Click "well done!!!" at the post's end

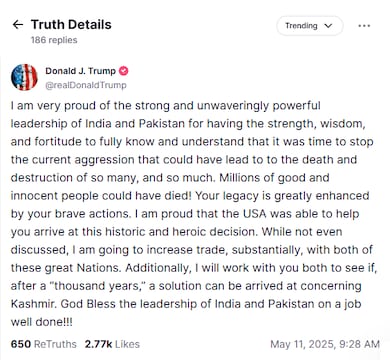click(41, 322)
